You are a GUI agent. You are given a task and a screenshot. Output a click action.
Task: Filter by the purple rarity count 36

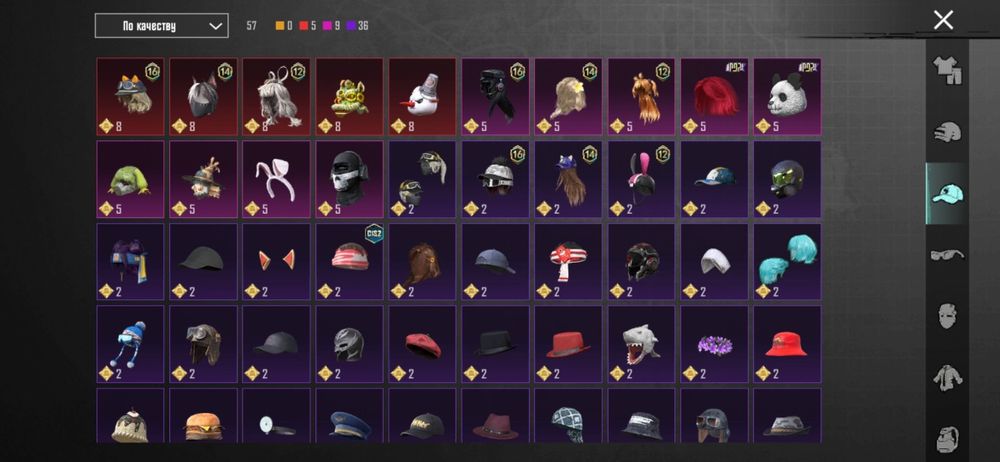pyautogui.click(x=357, y=26)
